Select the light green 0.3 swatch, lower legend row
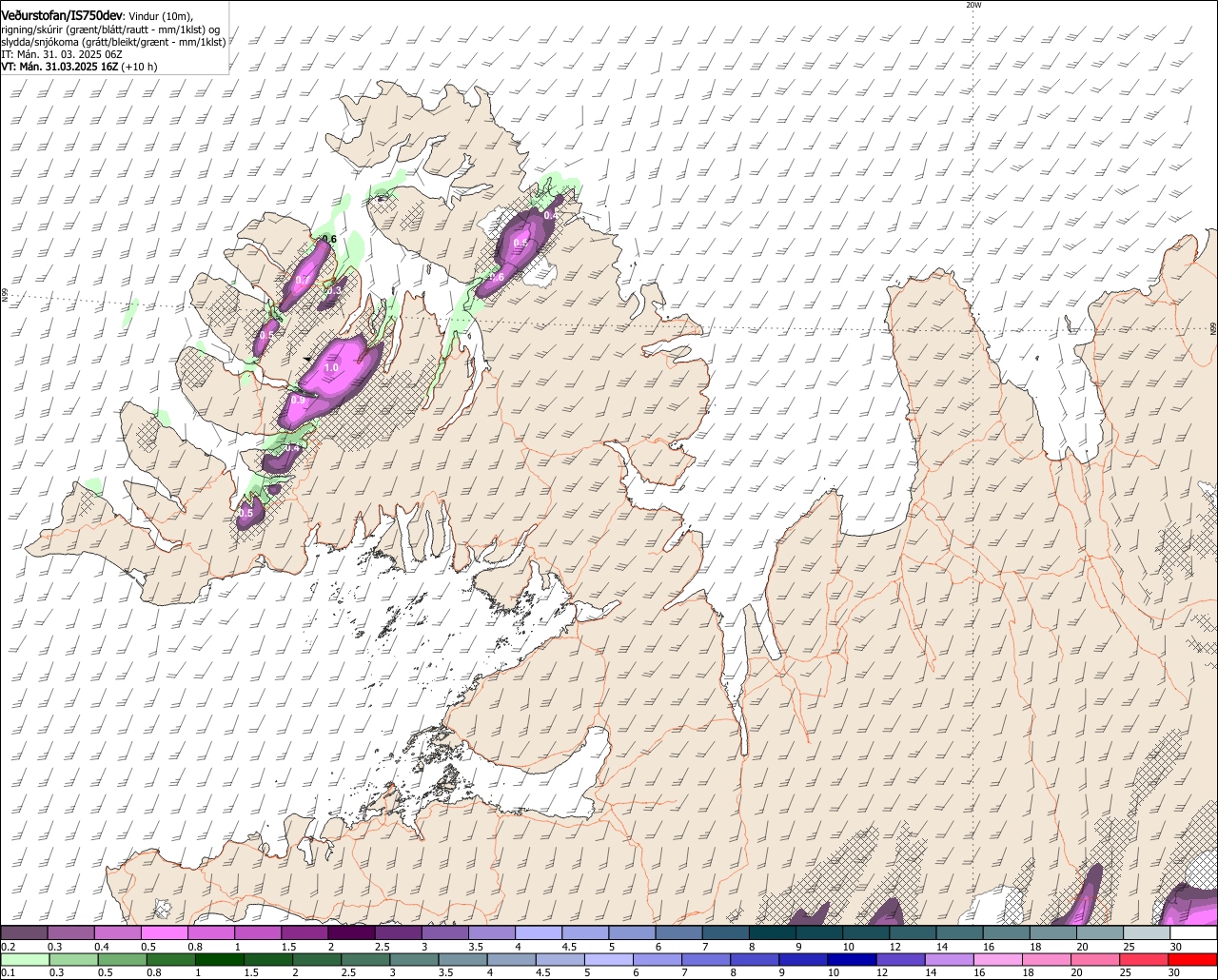 [75, 960]
